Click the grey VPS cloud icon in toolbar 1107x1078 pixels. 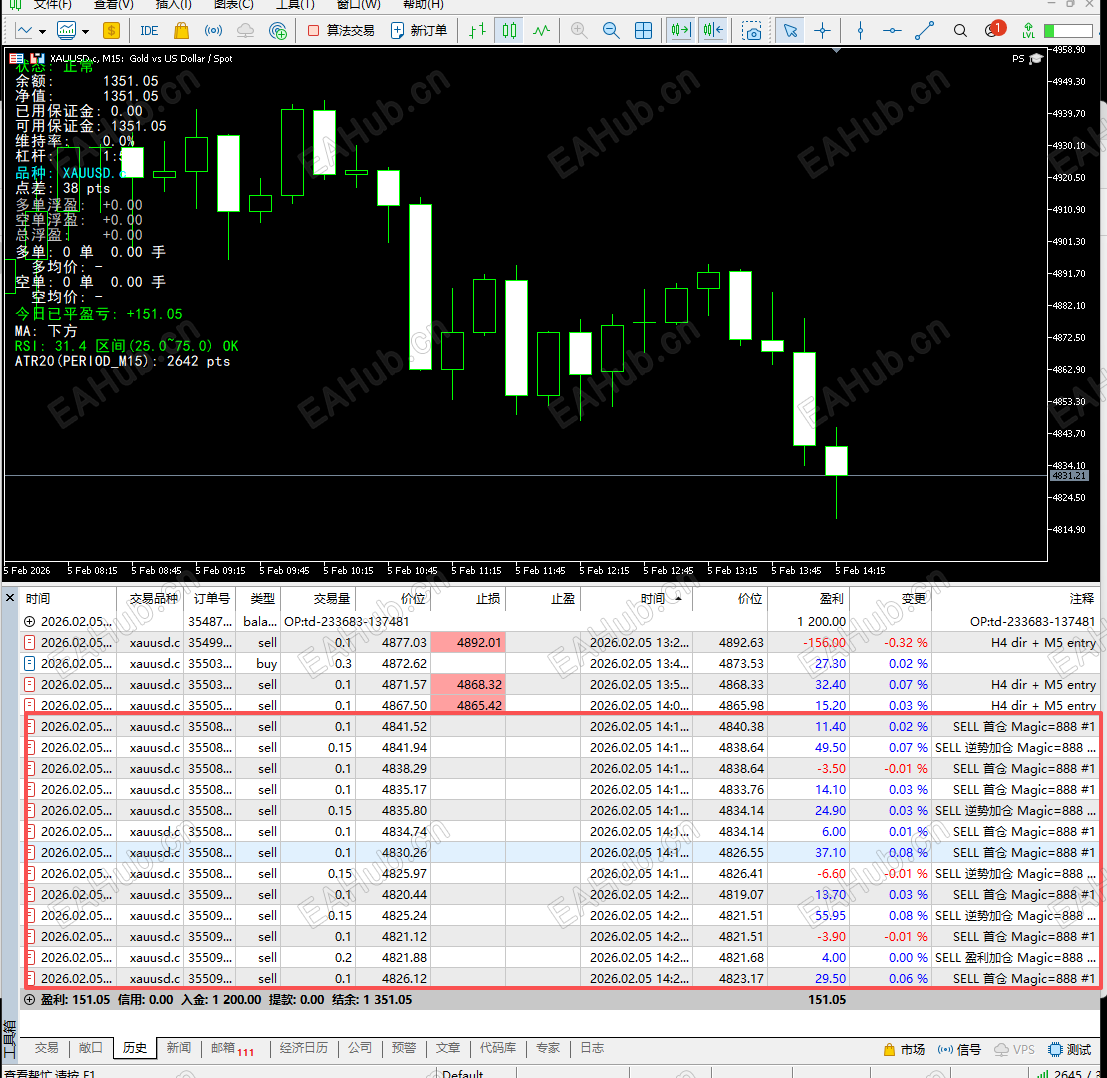tap(245, 30)
